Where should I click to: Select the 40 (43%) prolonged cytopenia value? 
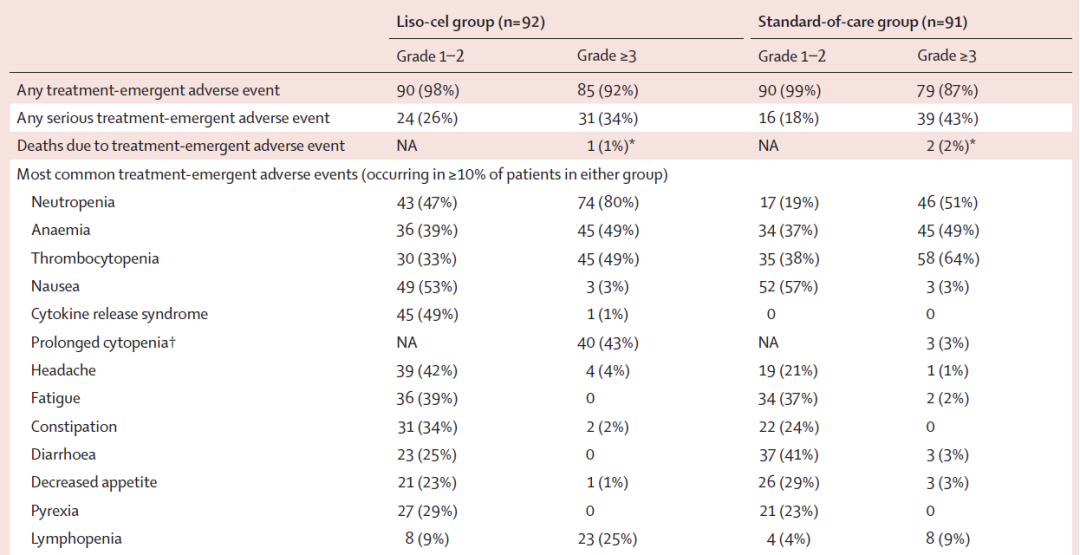tap(607, 342)
